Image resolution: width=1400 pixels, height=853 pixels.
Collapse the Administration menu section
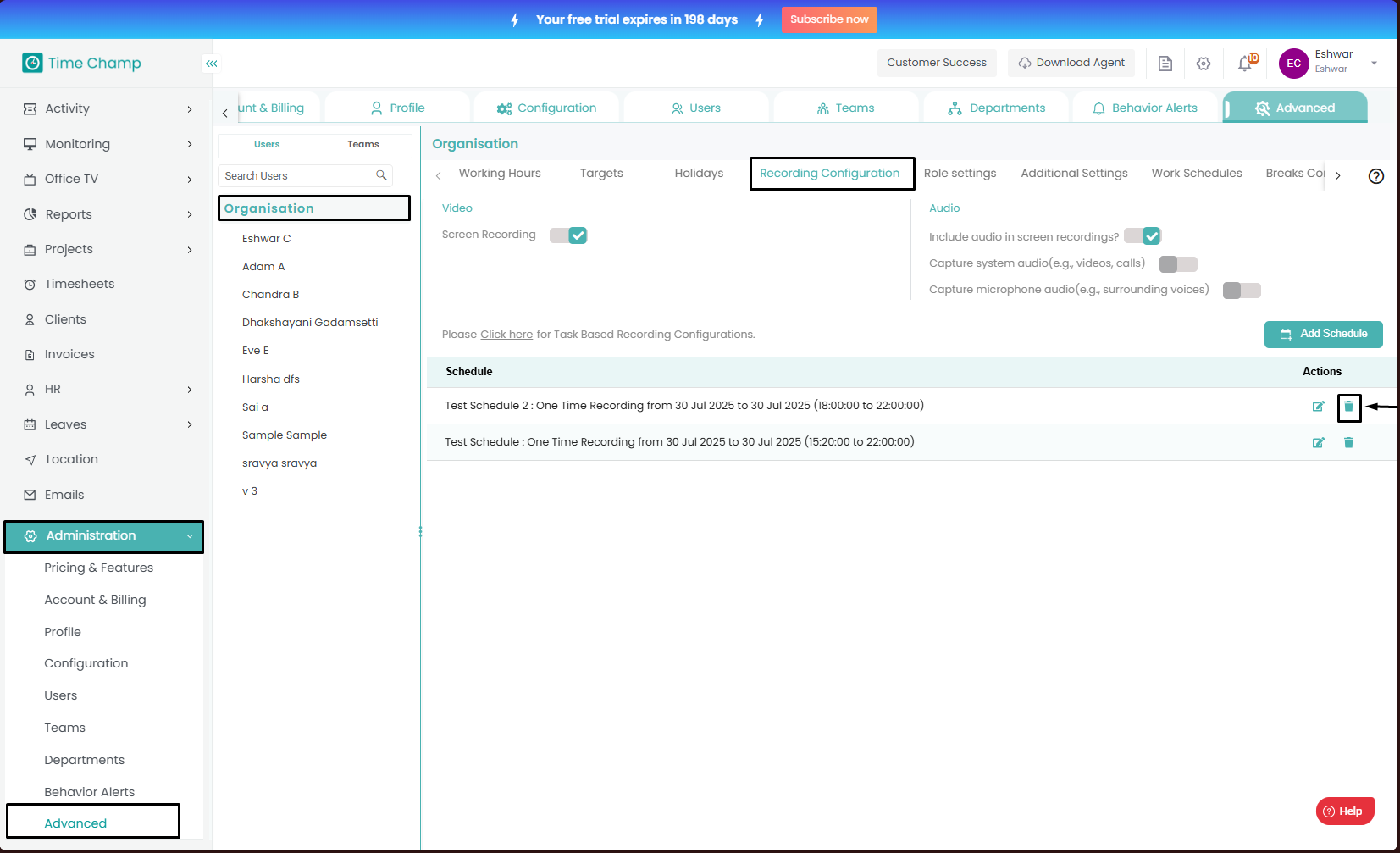(x=189, y=536)
